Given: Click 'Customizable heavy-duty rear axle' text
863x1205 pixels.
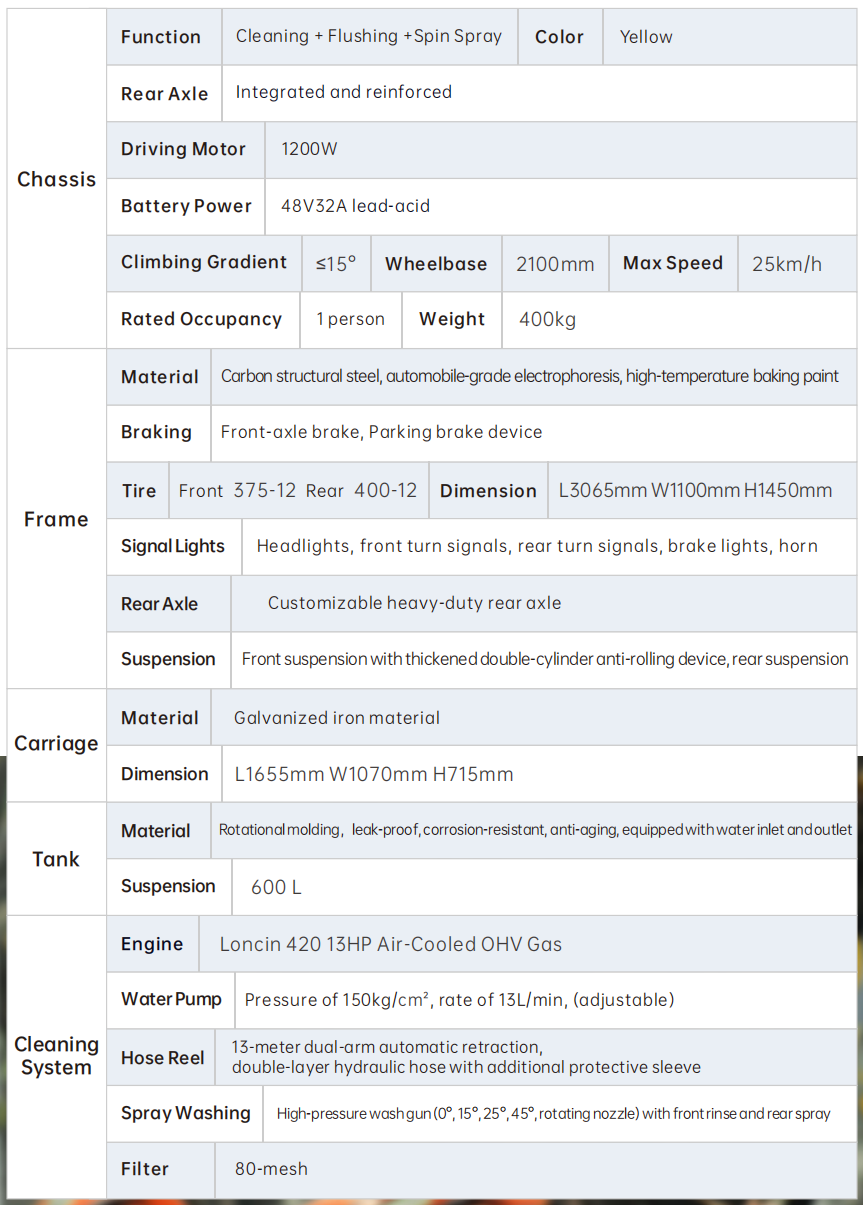Looking at the screenshot, I should [414, 603].
